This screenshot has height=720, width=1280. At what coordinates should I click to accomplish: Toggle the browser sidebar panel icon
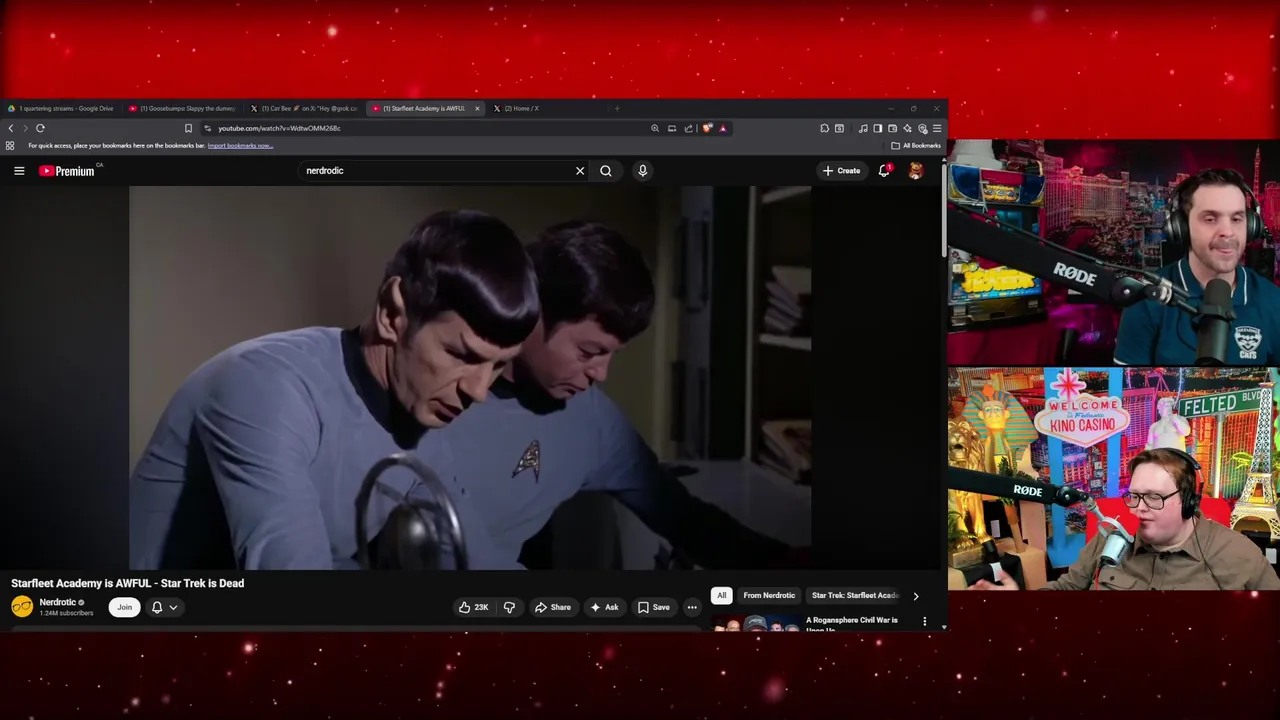(878, 128)
